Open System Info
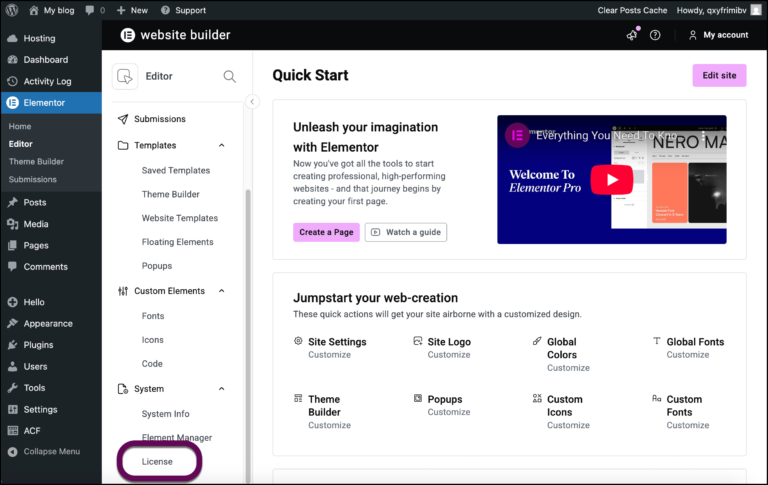 point(166,414)
